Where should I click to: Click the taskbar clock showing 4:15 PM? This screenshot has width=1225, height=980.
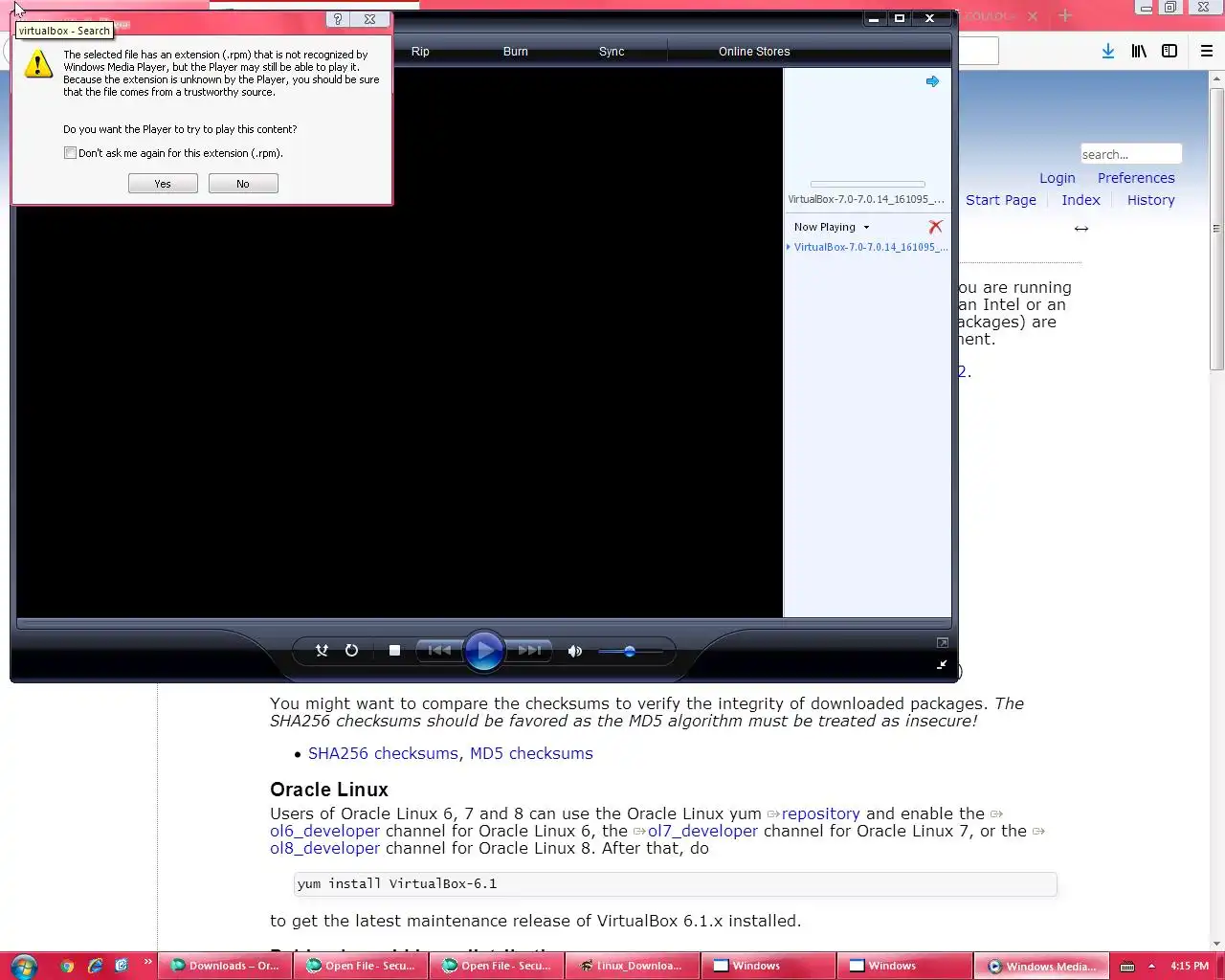(x=1190, y=966)
